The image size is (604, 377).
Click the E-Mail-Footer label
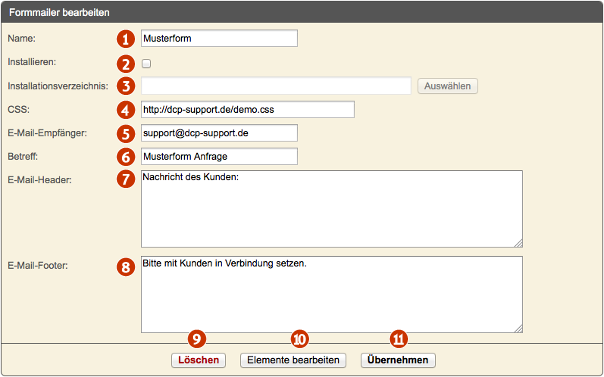pyautogui.click(x=38, y=265)
